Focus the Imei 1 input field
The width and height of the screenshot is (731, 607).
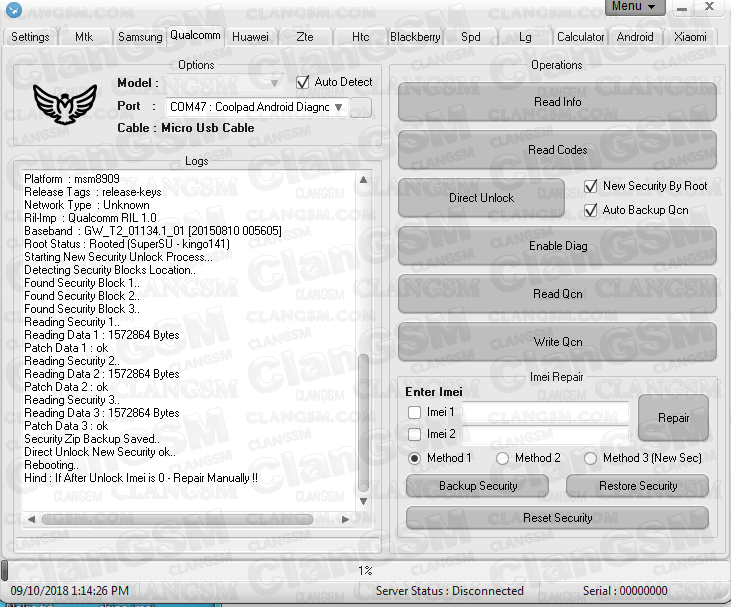click(545, 412)
